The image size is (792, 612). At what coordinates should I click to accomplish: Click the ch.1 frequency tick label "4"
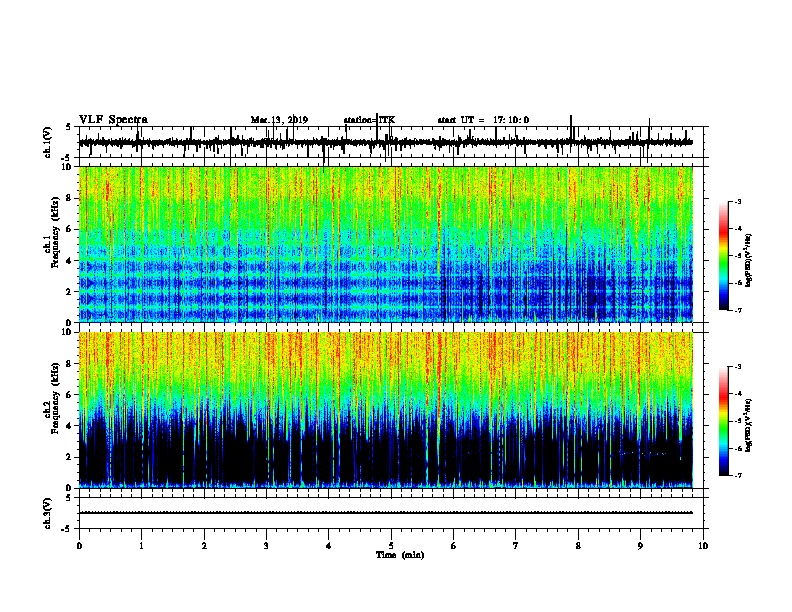pyautogui.click(x=70, y=261)
